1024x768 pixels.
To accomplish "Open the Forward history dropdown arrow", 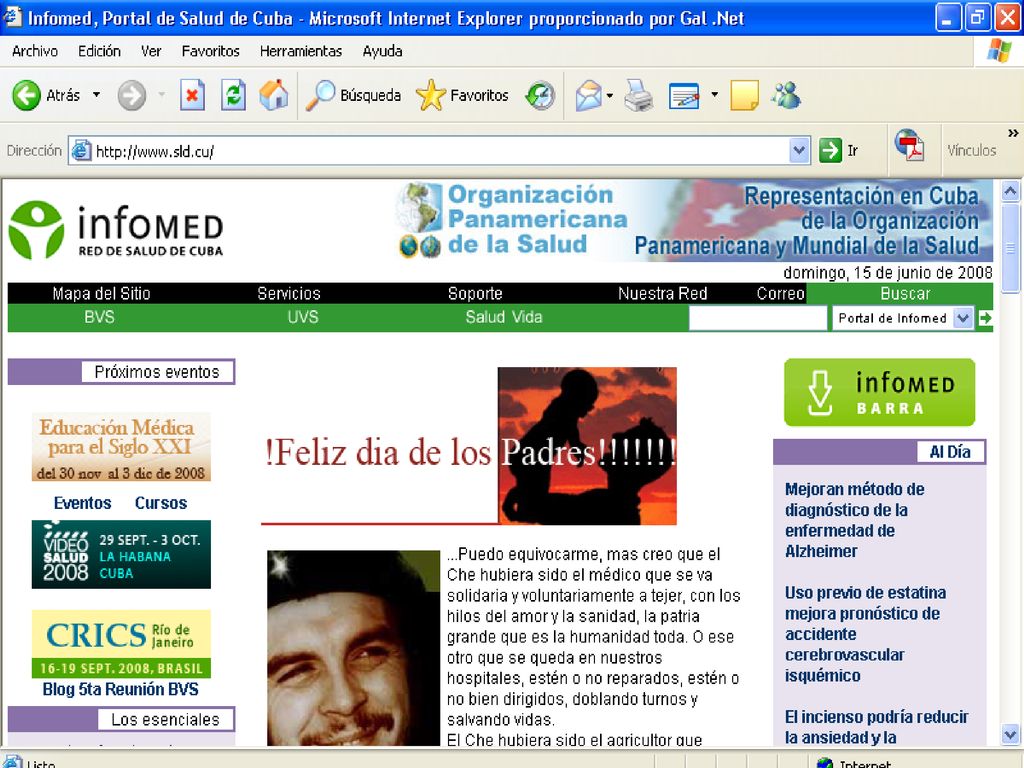I will 161,95.
